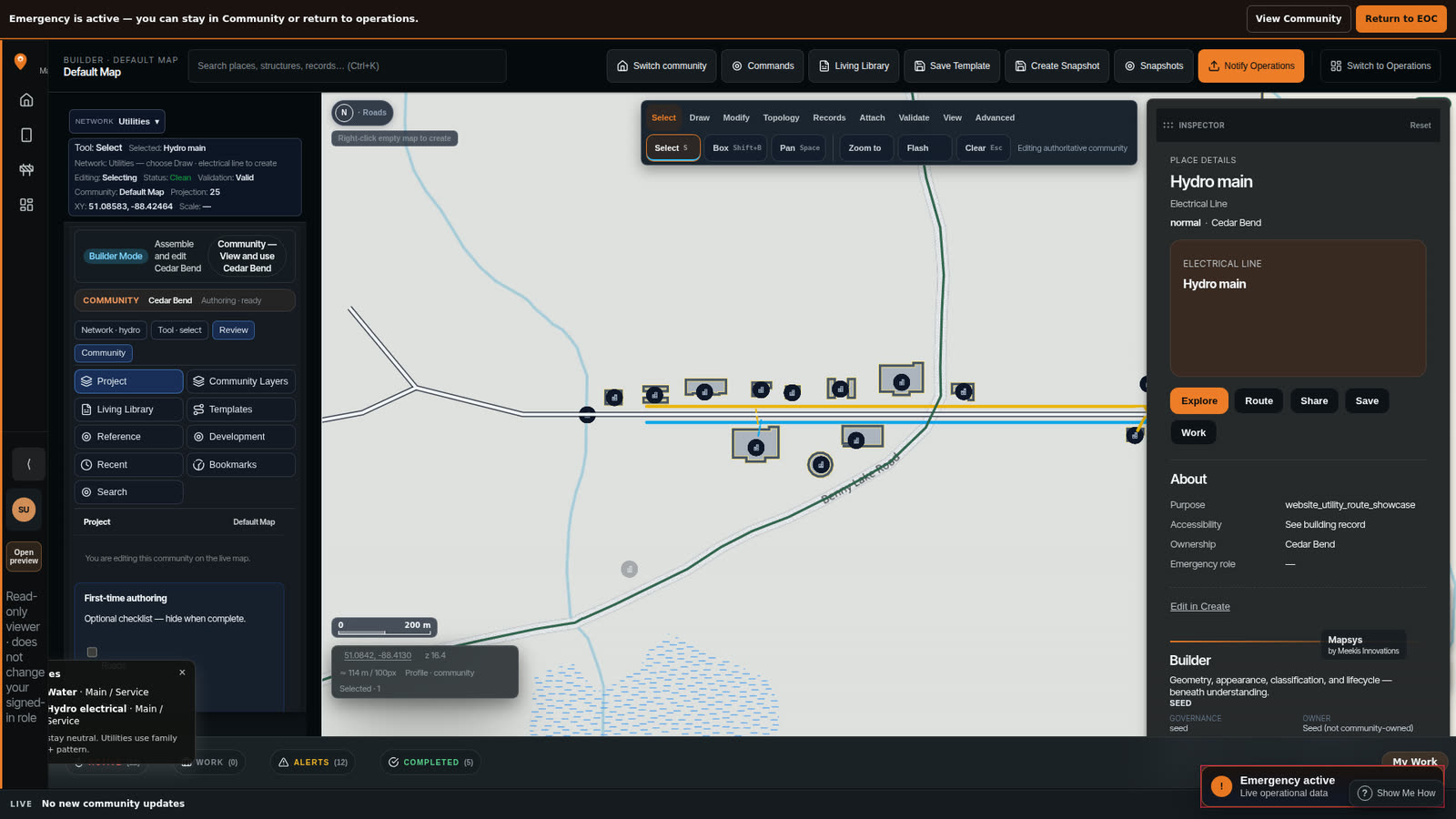This screenshot has height=819, width=1456.
Task: Open the COMPLETED (5) tab
Action: click(x=430, y=763)
